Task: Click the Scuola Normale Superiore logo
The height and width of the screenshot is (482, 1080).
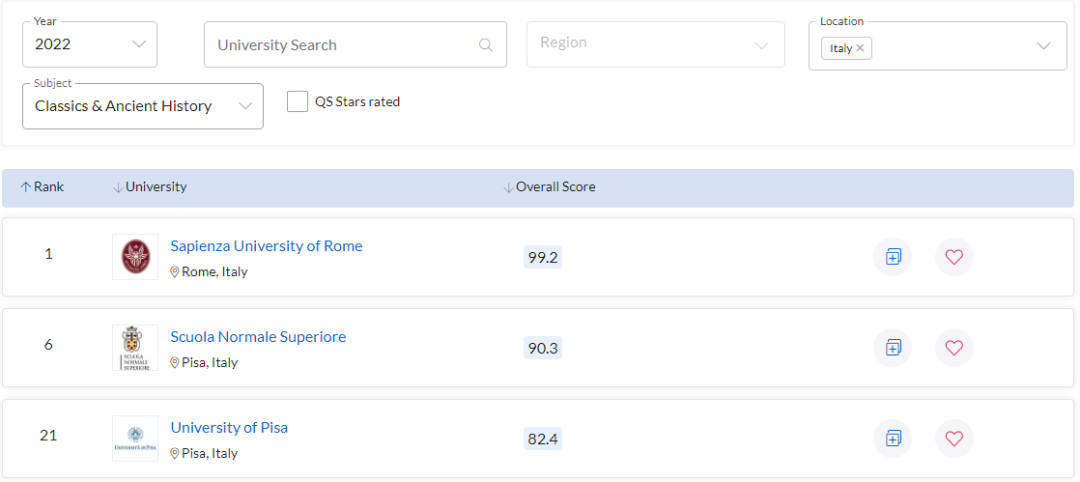Action: (135, 348)
